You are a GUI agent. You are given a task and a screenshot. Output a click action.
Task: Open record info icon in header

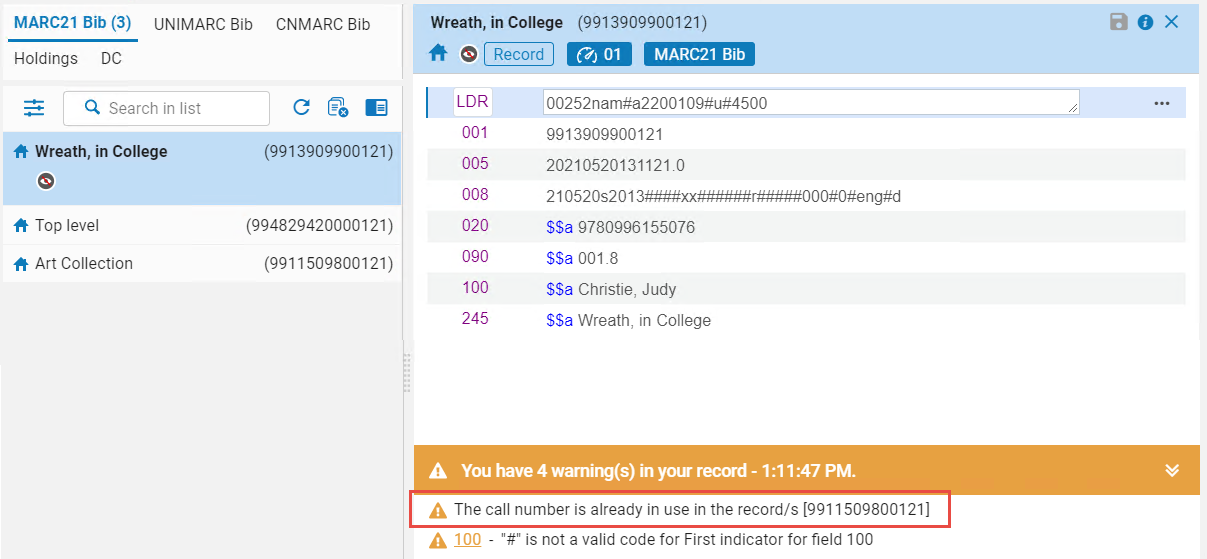pos(1146,22)
